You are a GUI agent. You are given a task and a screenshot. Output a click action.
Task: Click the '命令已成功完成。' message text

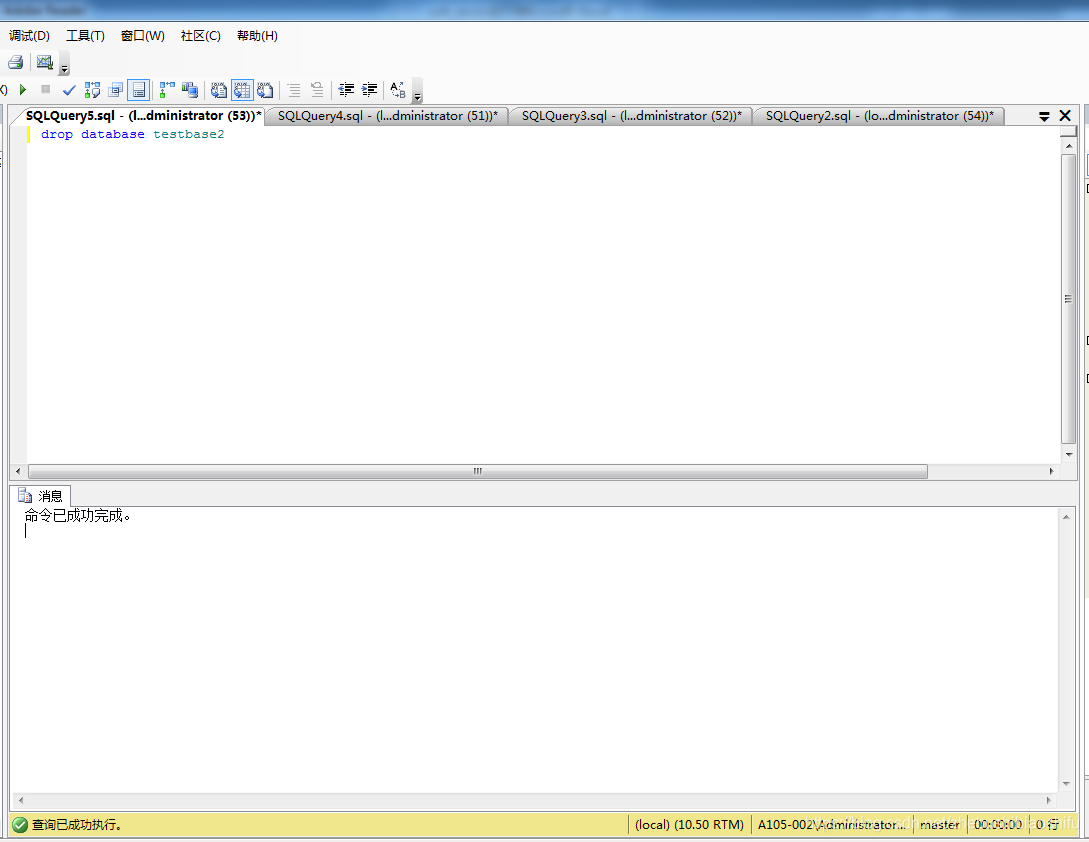(78, 515)
